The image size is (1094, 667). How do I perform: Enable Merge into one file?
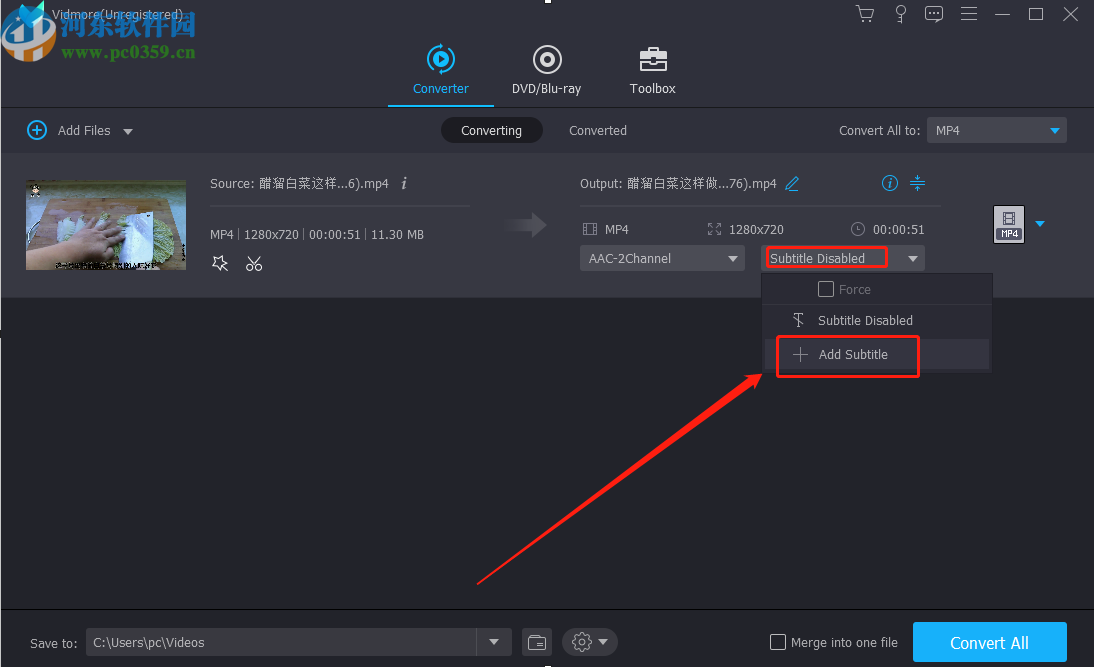(778, 642)
